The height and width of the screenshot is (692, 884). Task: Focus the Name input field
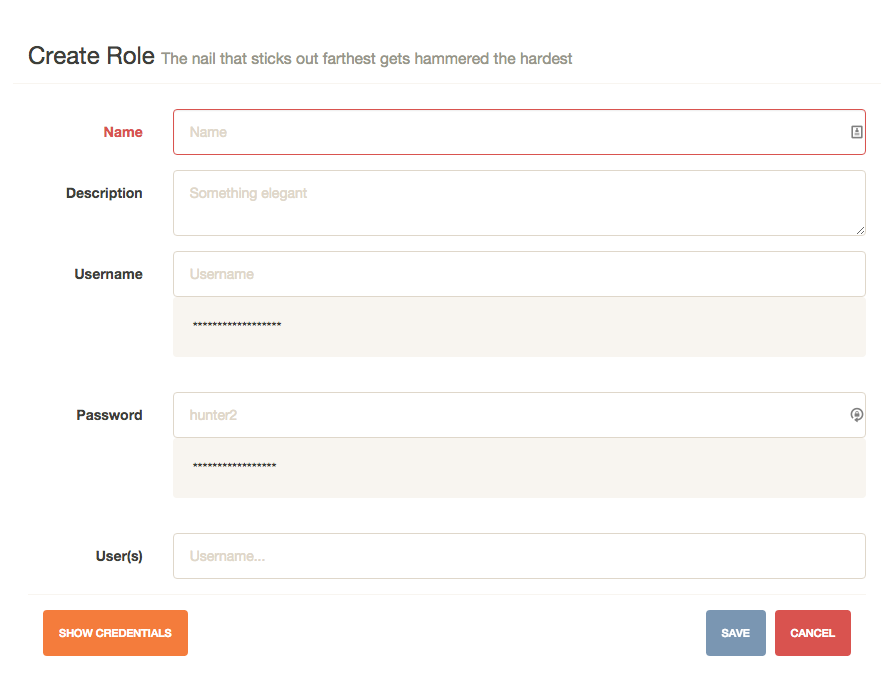tap(510, 132)
